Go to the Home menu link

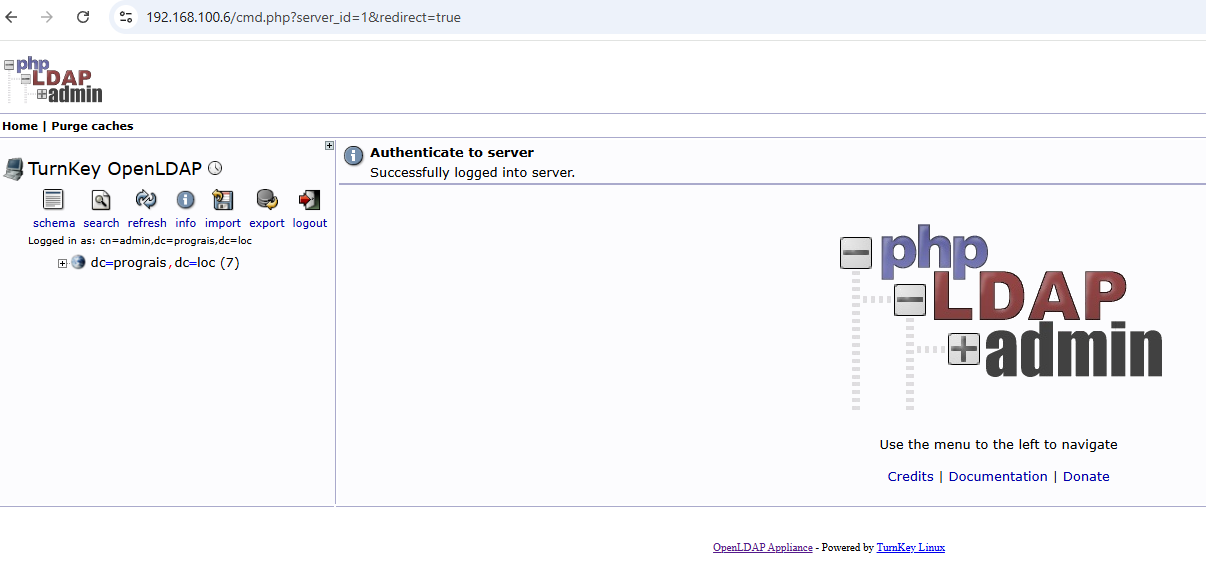click(20, 126)
